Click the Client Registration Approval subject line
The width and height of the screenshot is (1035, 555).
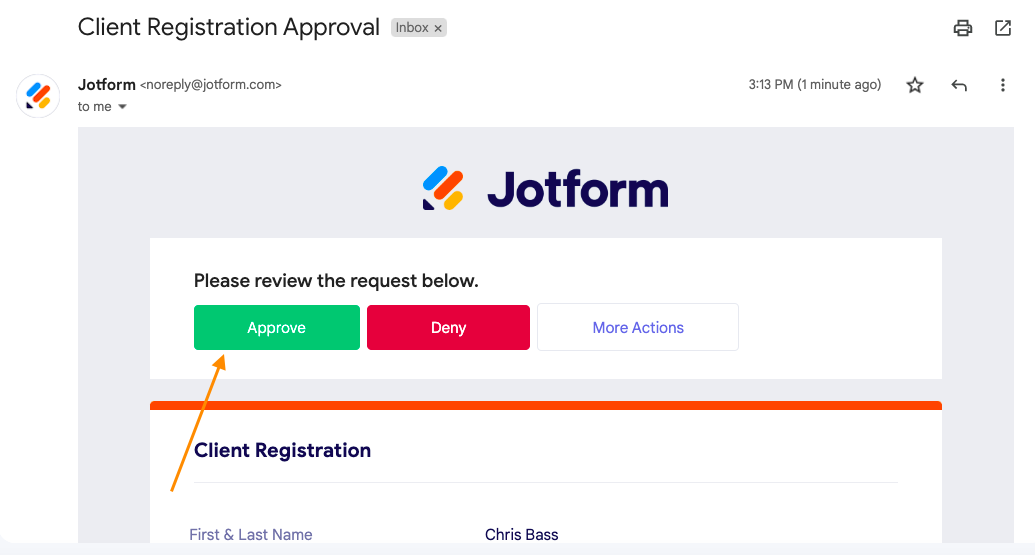coord(229,27)
